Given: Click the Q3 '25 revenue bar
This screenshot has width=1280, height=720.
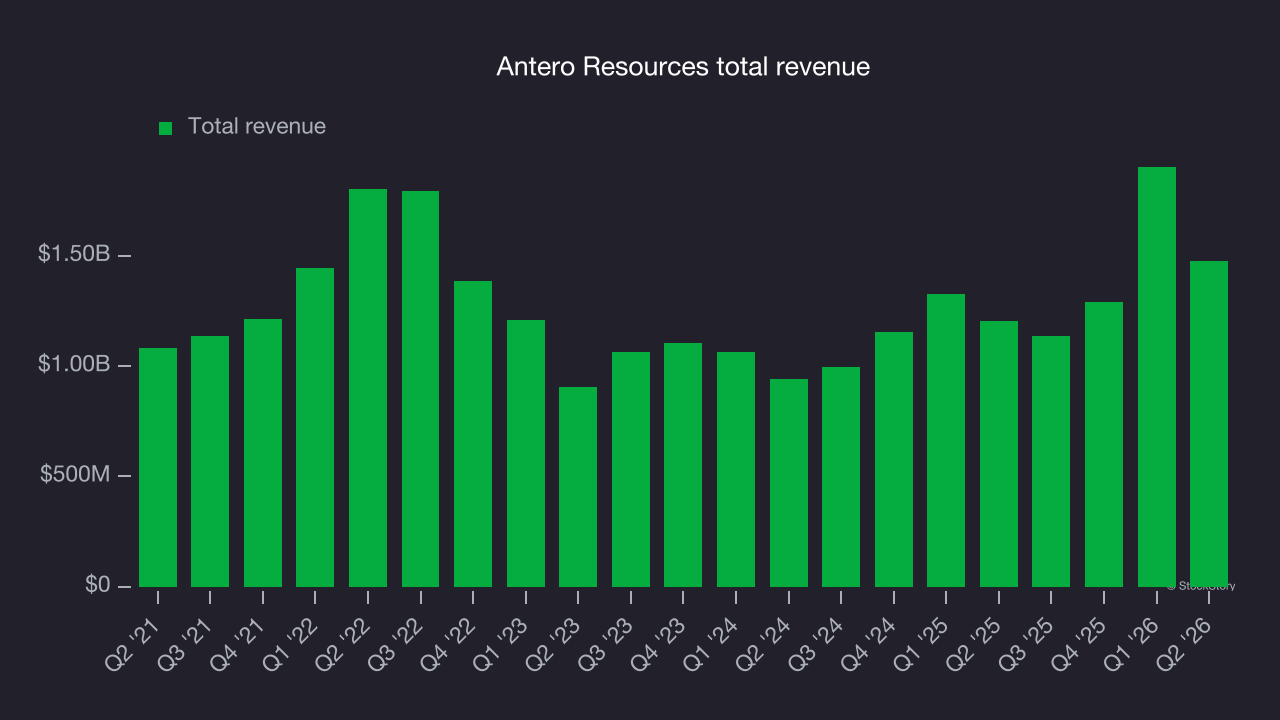Looking at the screenshot, I should 1051,461.
